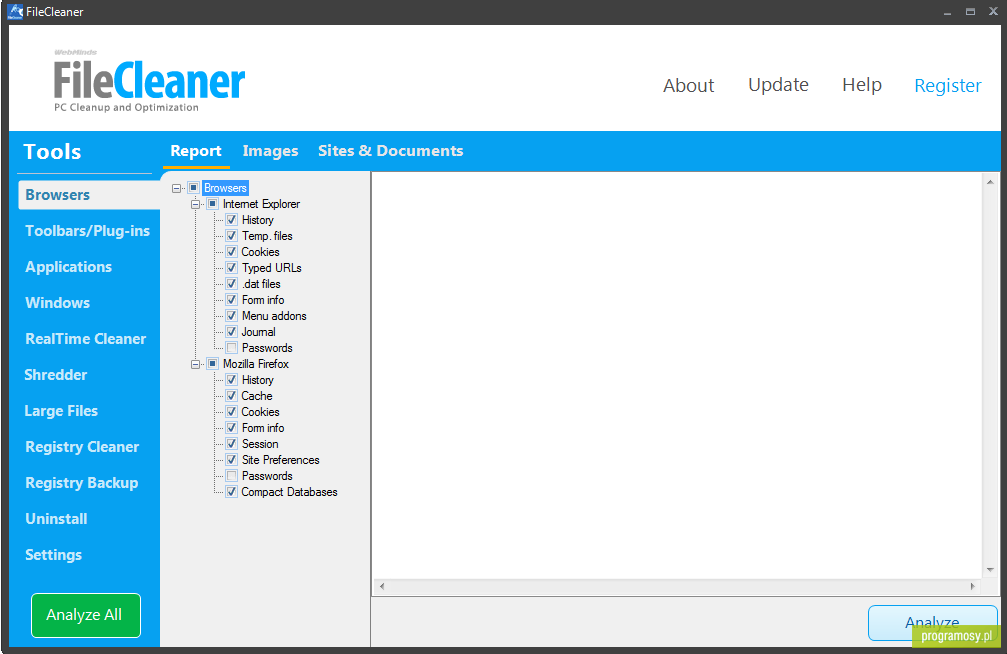Click the report pane scroll-down arrow
Viewport: 1007px width, 654px height.
click(x=990, y=570)
